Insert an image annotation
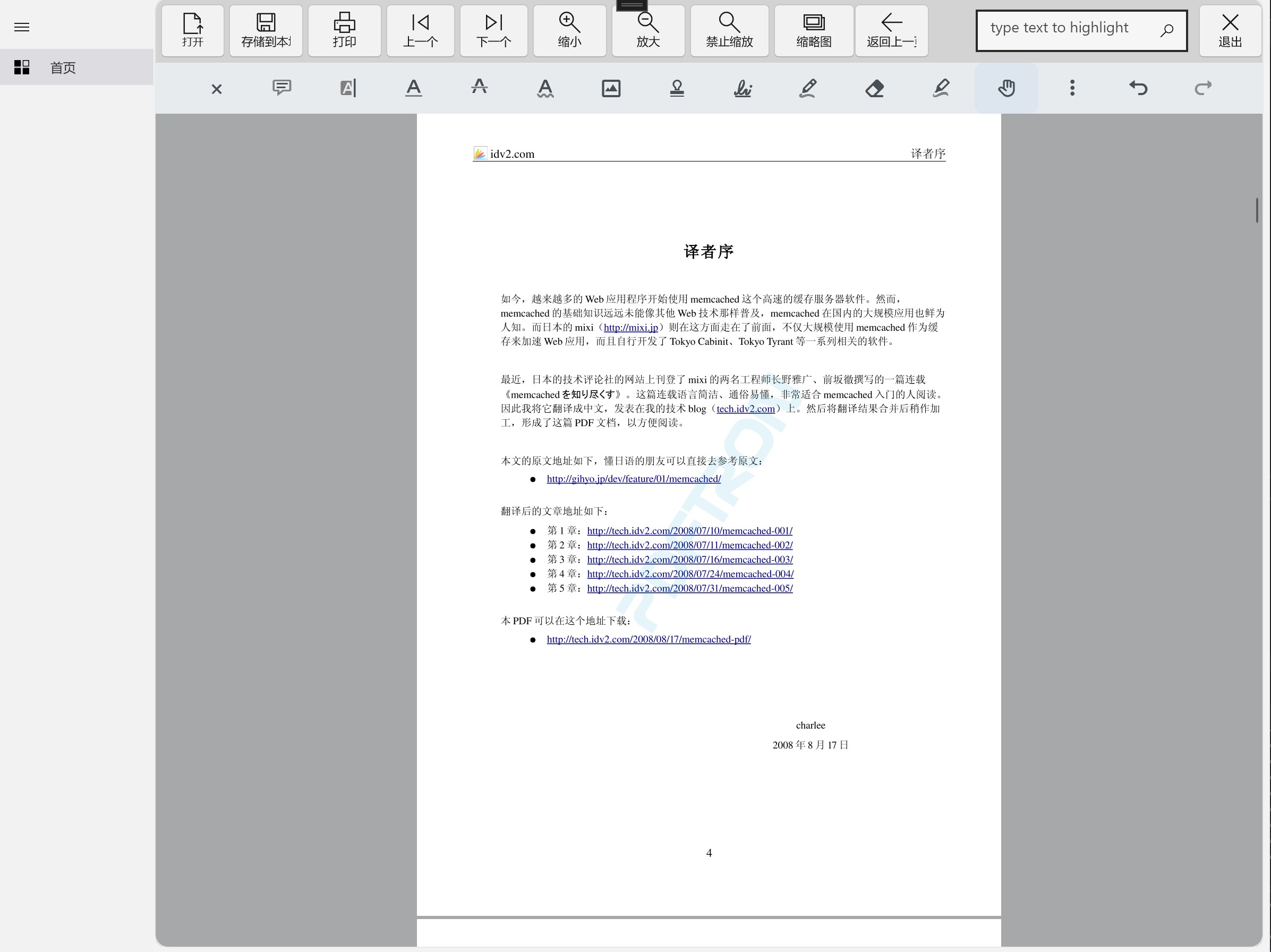1271x952 pixels. (x=611, y=88)
